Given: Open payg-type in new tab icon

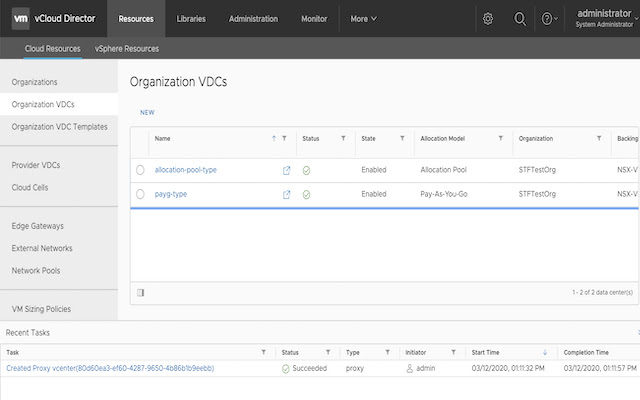Looking at the screenshot, I should 287,195.
